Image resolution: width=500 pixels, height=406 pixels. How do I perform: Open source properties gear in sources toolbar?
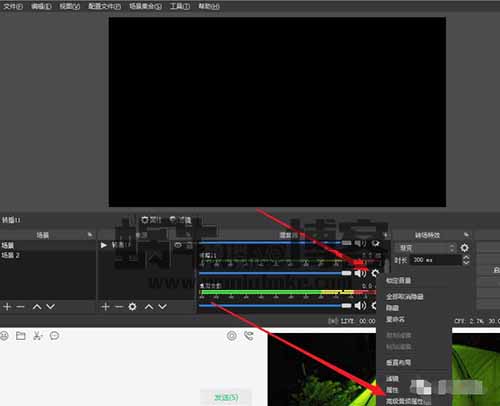tap(132, 307)
